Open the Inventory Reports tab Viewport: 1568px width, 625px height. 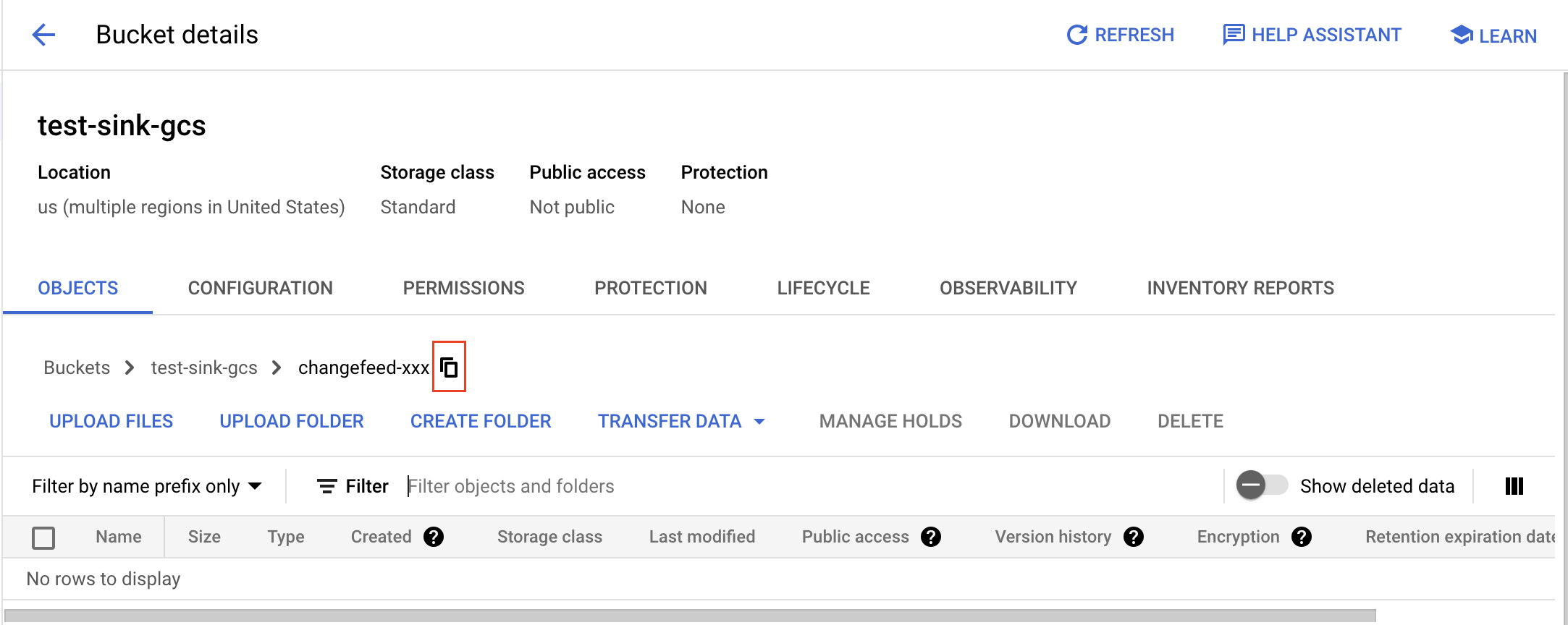pos(1240,288)
